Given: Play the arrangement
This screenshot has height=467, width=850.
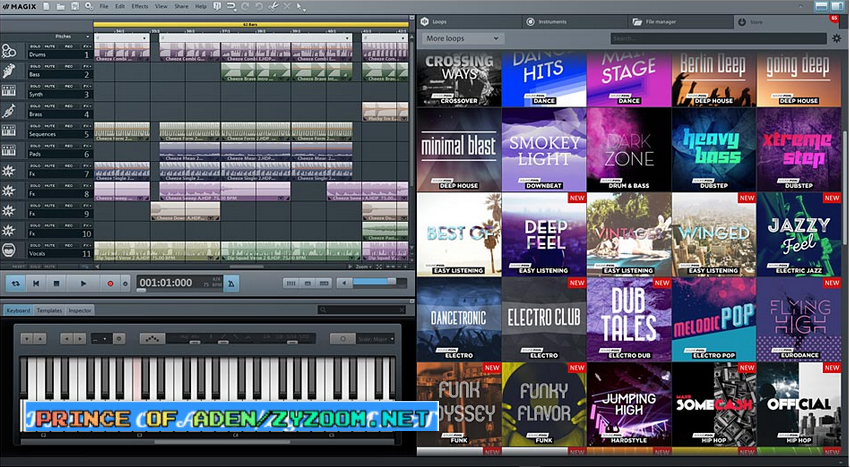Looking at the screenshot, I should [83, 283].
